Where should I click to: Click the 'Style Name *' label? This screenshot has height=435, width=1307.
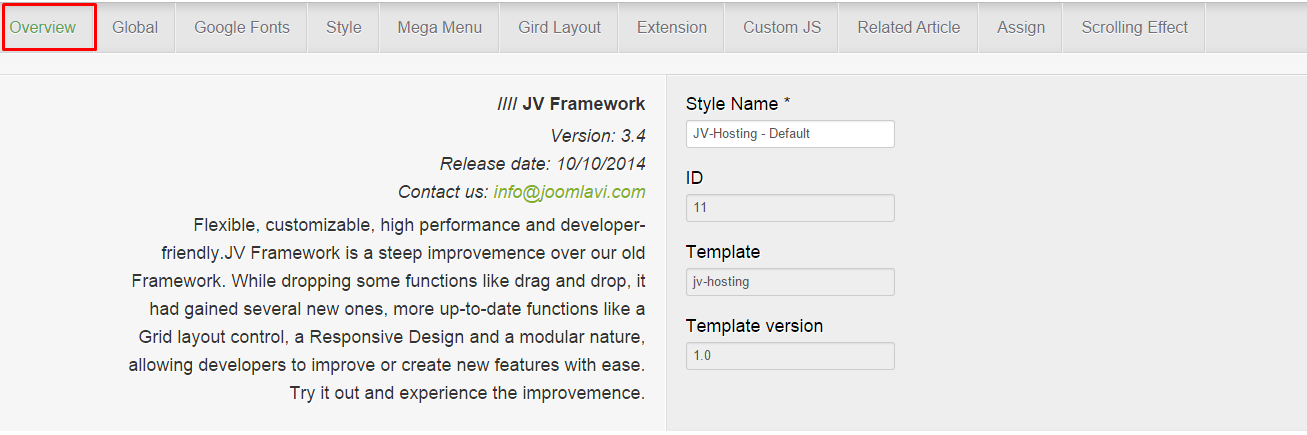[738, 104]
